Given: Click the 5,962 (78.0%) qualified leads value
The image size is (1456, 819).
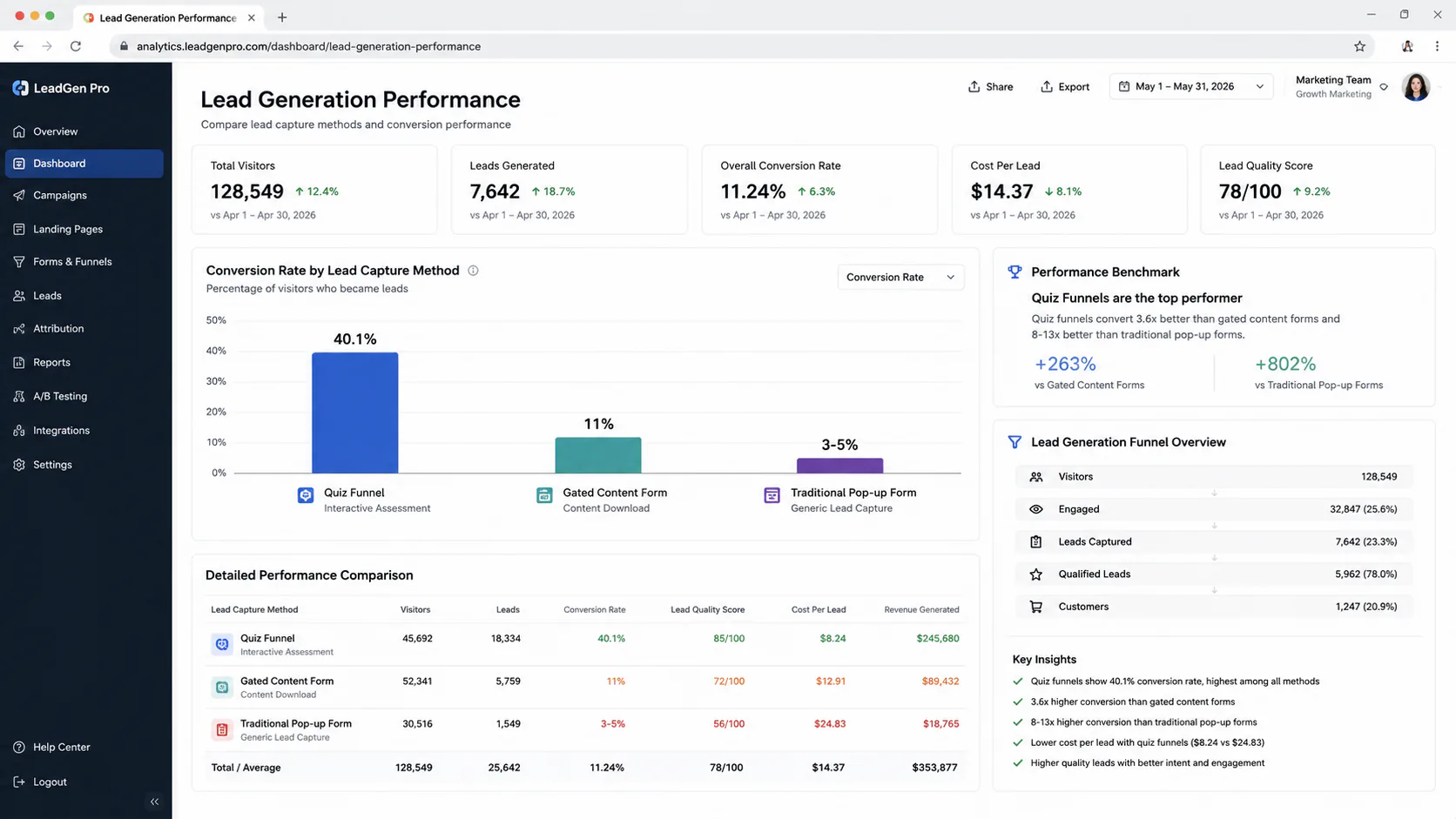Looking at the screenshot, I should point(1365,574).
